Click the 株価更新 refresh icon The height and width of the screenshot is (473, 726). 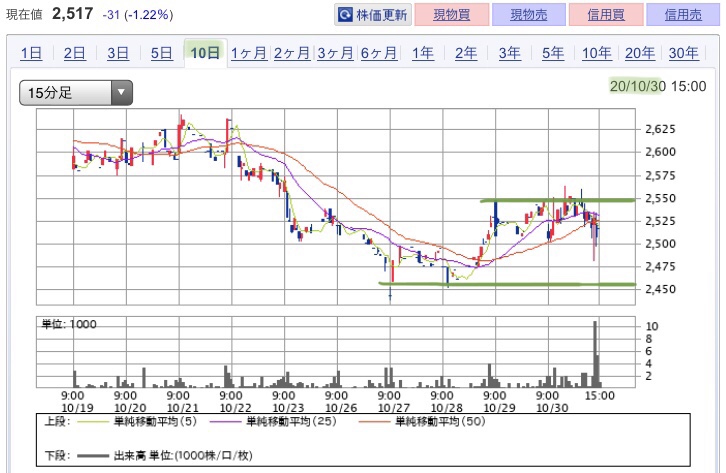(x=345, y=15)
